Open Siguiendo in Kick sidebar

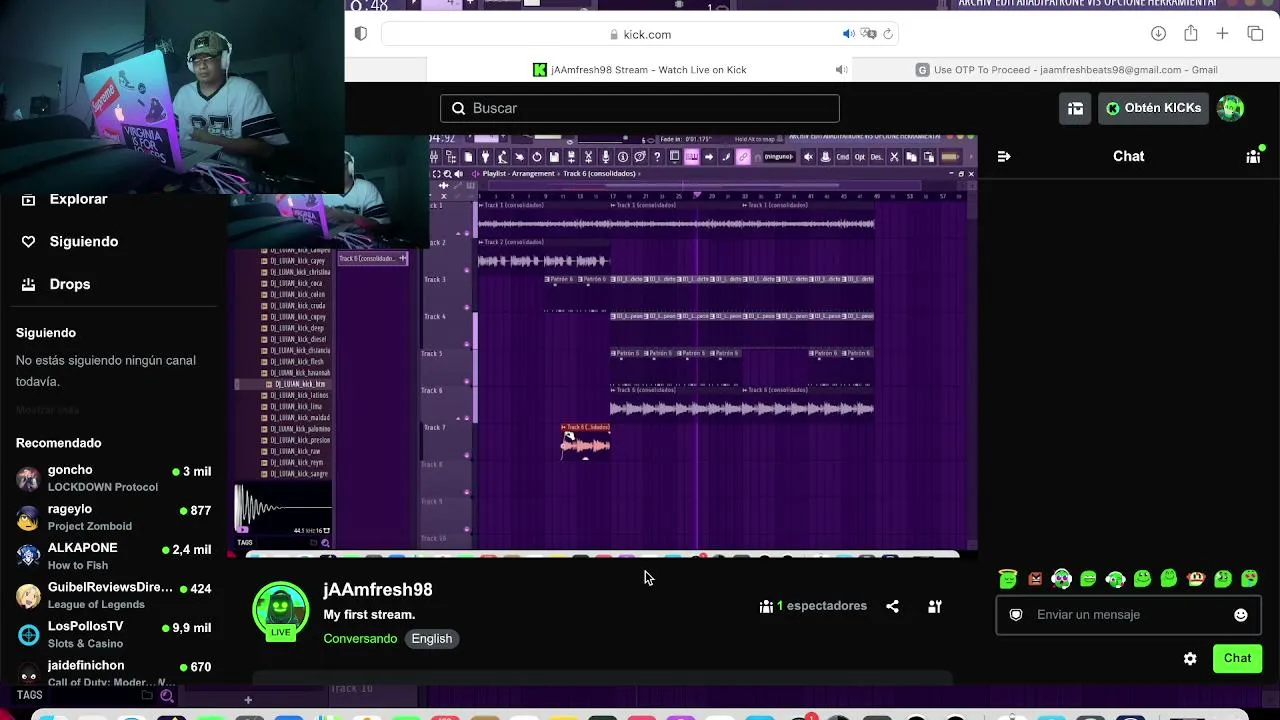(x=70, y=241)
